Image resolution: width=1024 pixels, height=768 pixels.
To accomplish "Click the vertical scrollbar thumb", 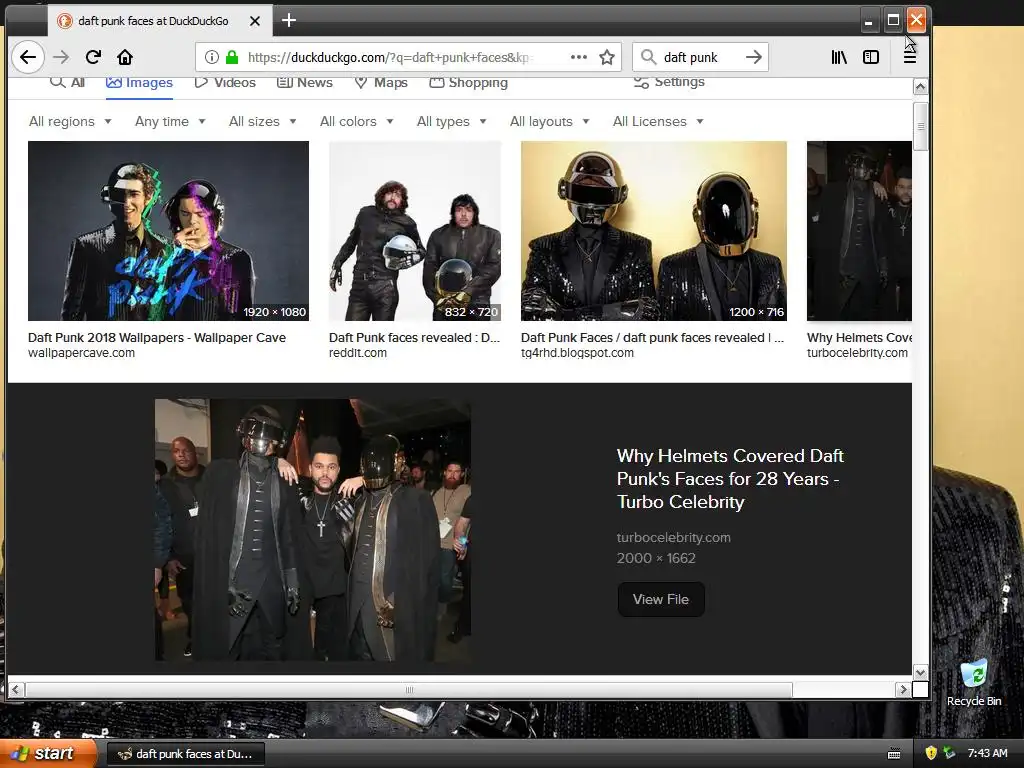I will click(x=920, y=127).
